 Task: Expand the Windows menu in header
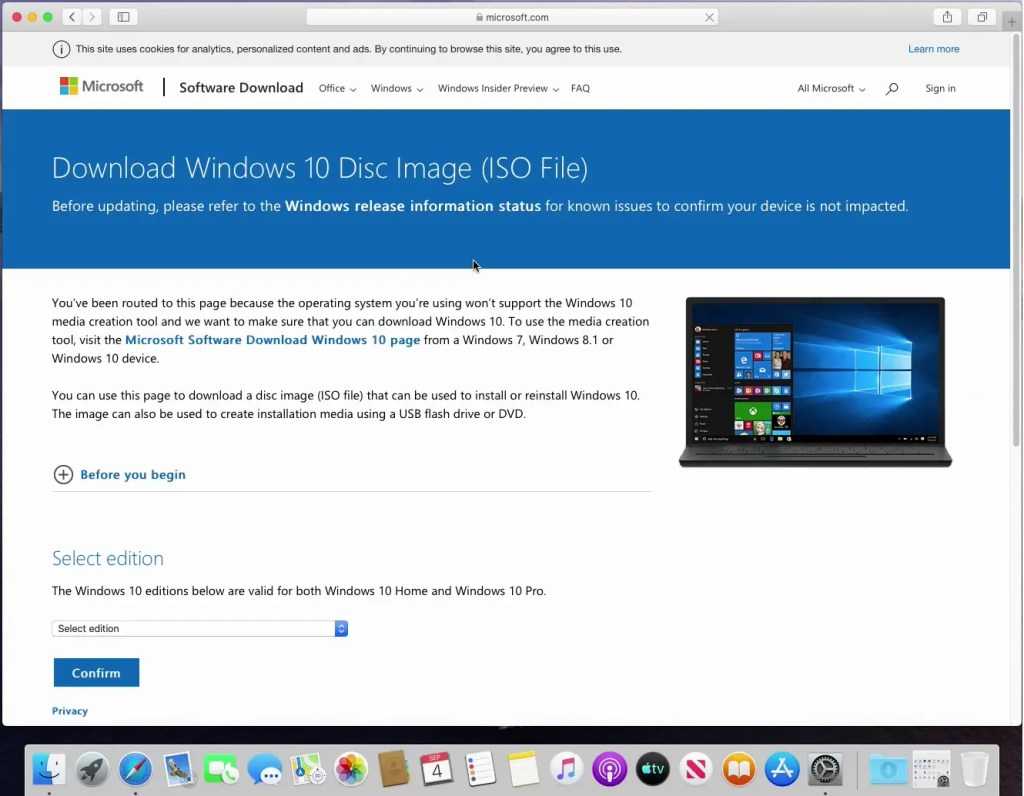[x=396, y=89]
